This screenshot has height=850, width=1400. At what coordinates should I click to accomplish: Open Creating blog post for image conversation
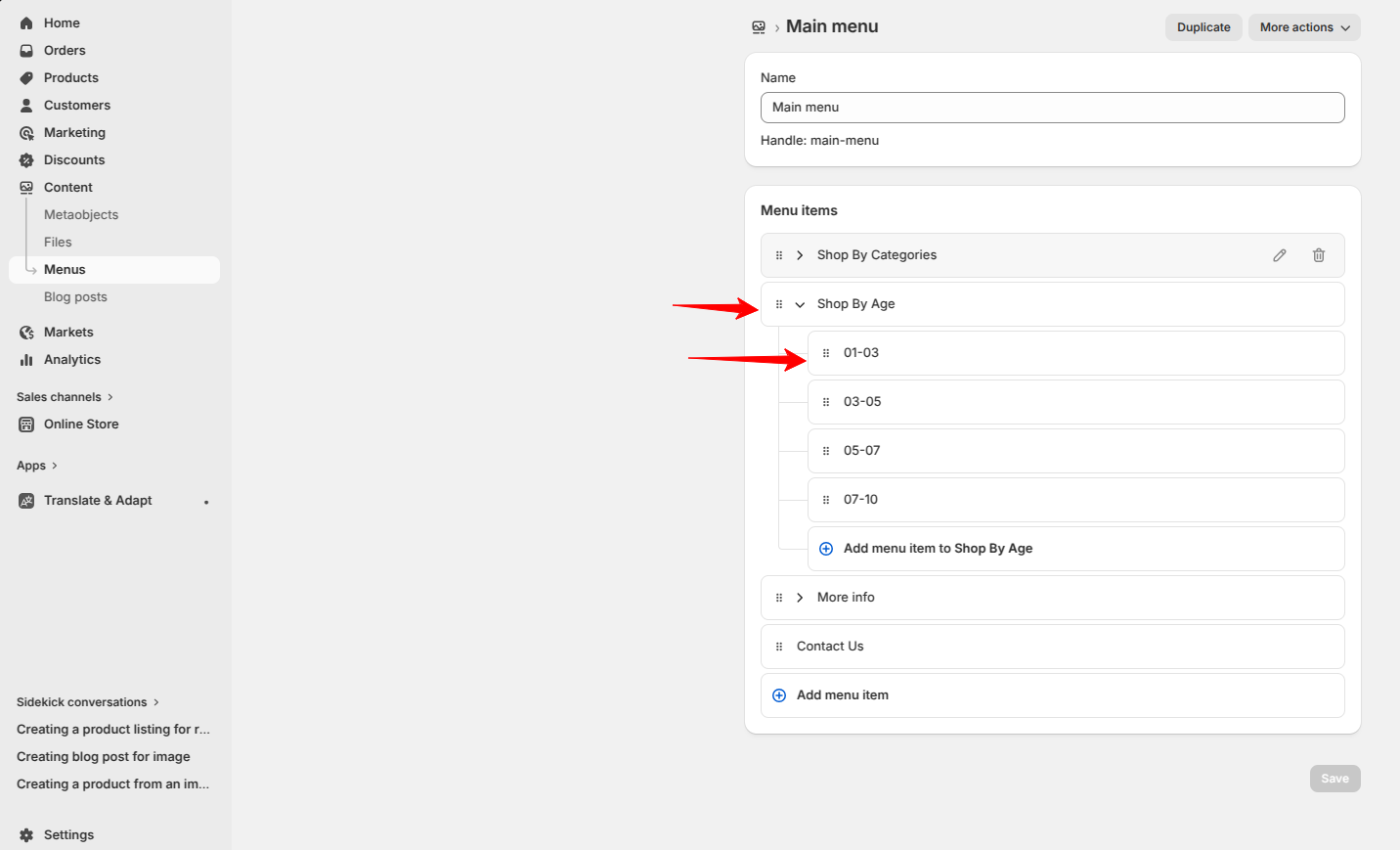click(x=104, y=756)
